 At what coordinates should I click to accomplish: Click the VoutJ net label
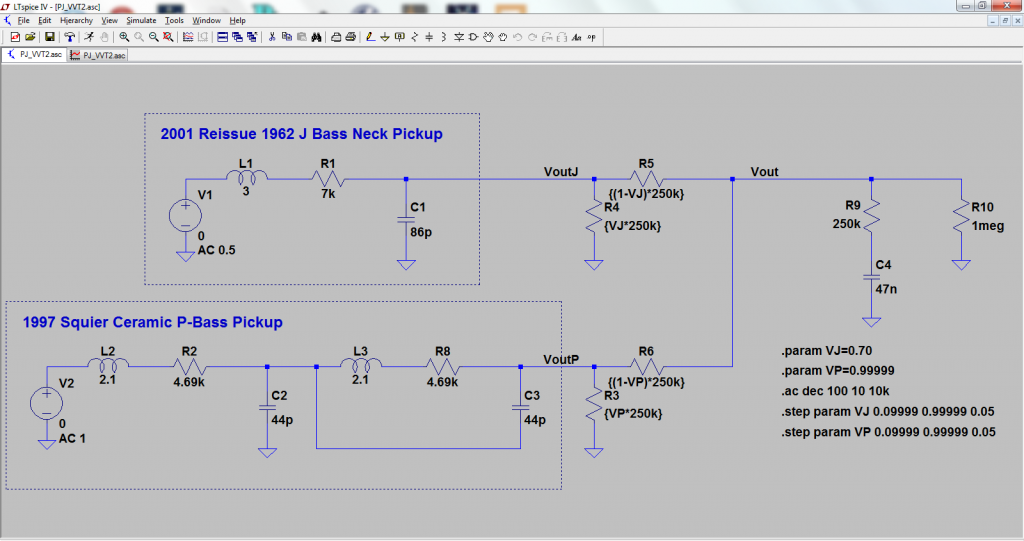561,172
